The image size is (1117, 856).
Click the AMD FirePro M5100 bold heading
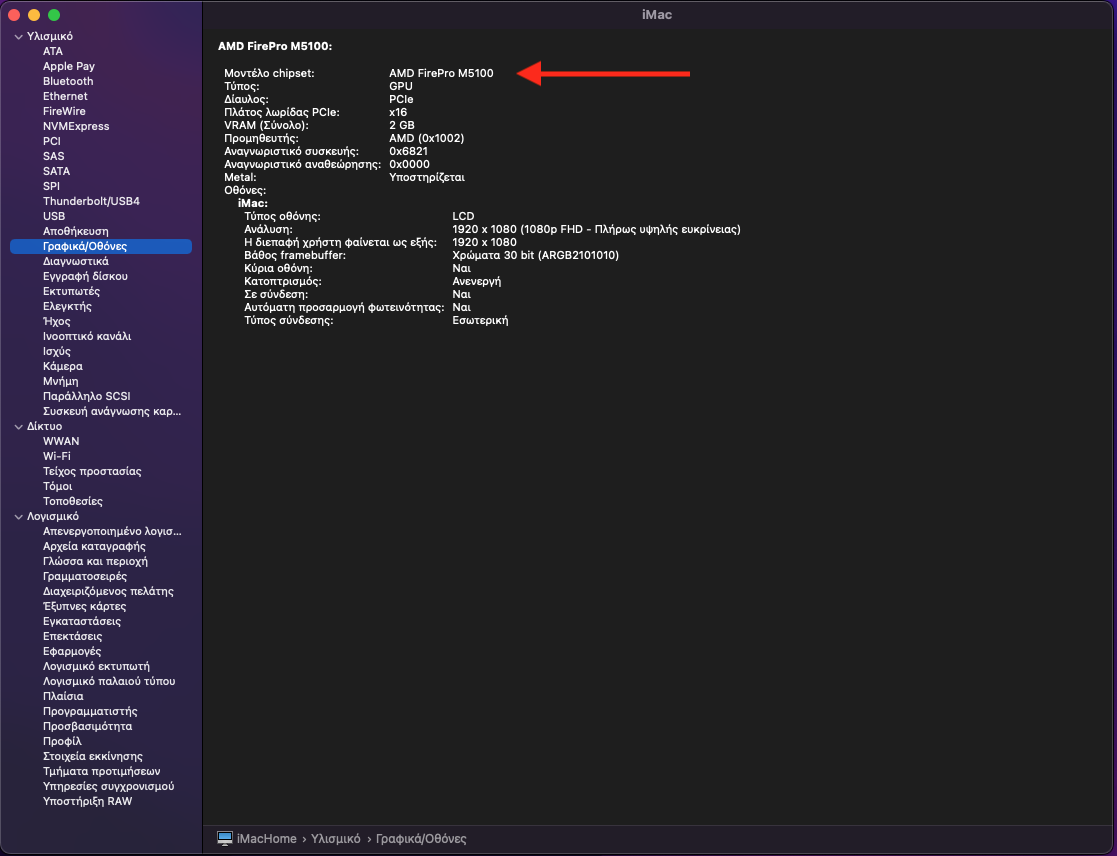point(275,46)
